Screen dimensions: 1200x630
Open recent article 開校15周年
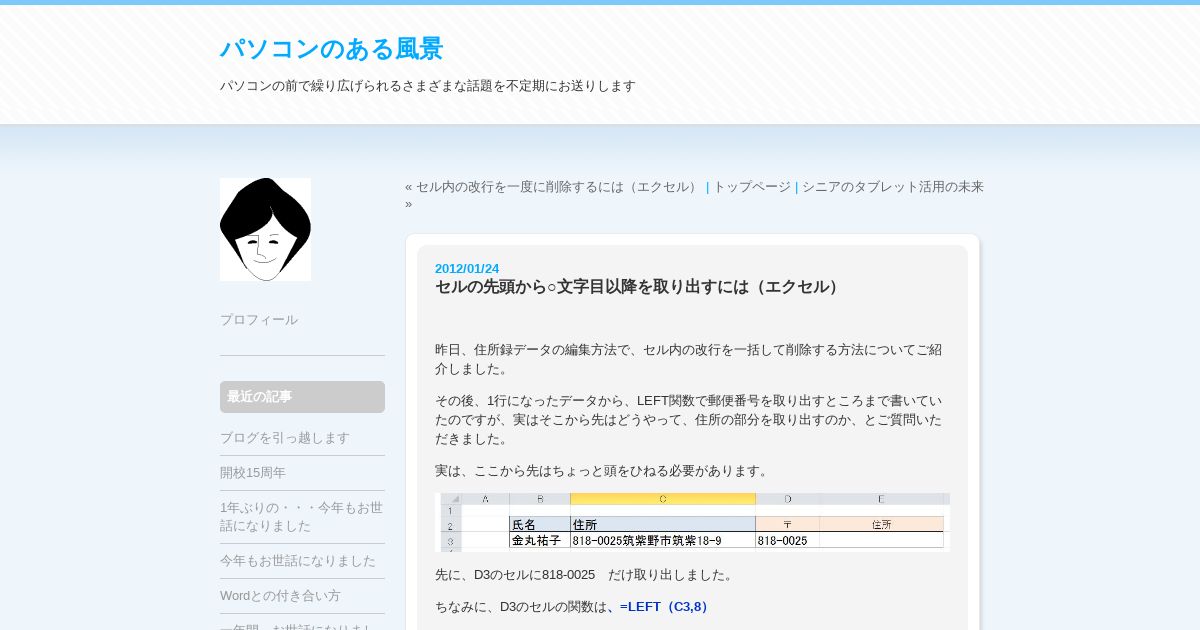pyautogui.click(x=253, y=473)
